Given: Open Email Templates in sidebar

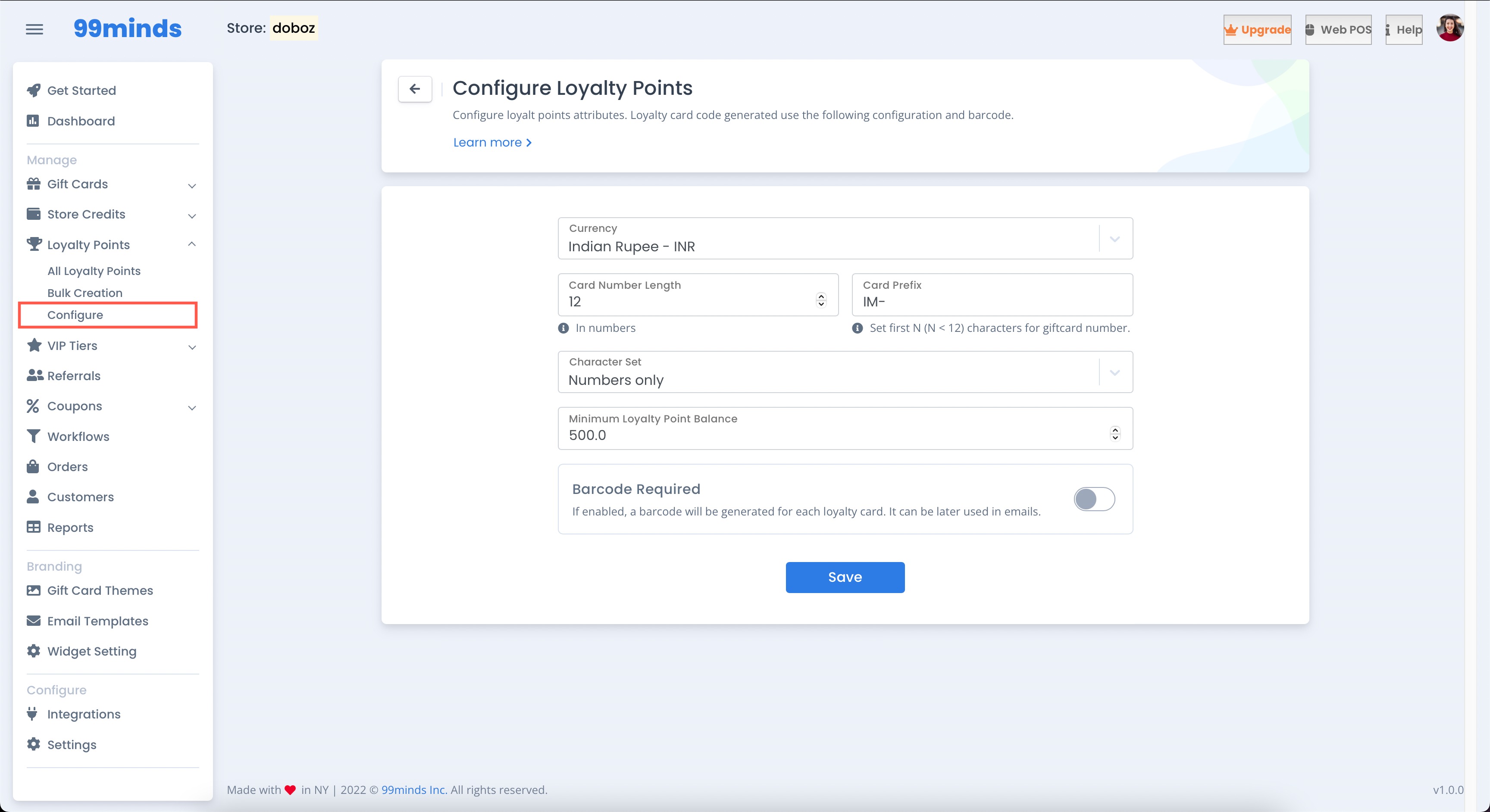Looking at the screenshot, I should click(98, 621).
